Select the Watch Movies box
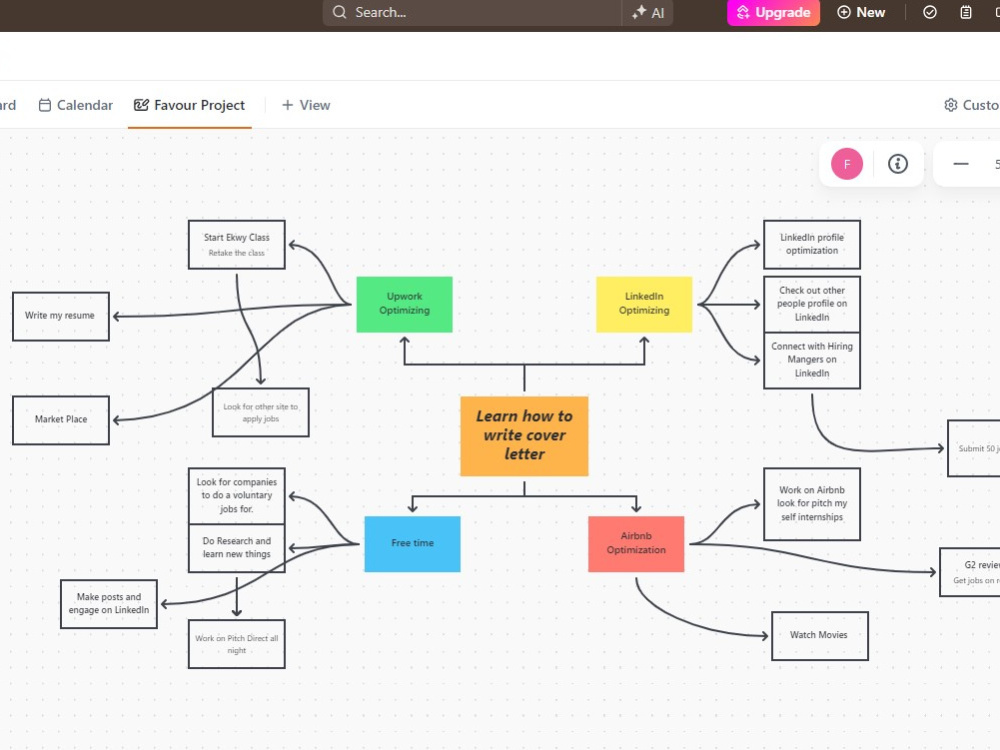The image size is (1000, 750). click(820, 636)
